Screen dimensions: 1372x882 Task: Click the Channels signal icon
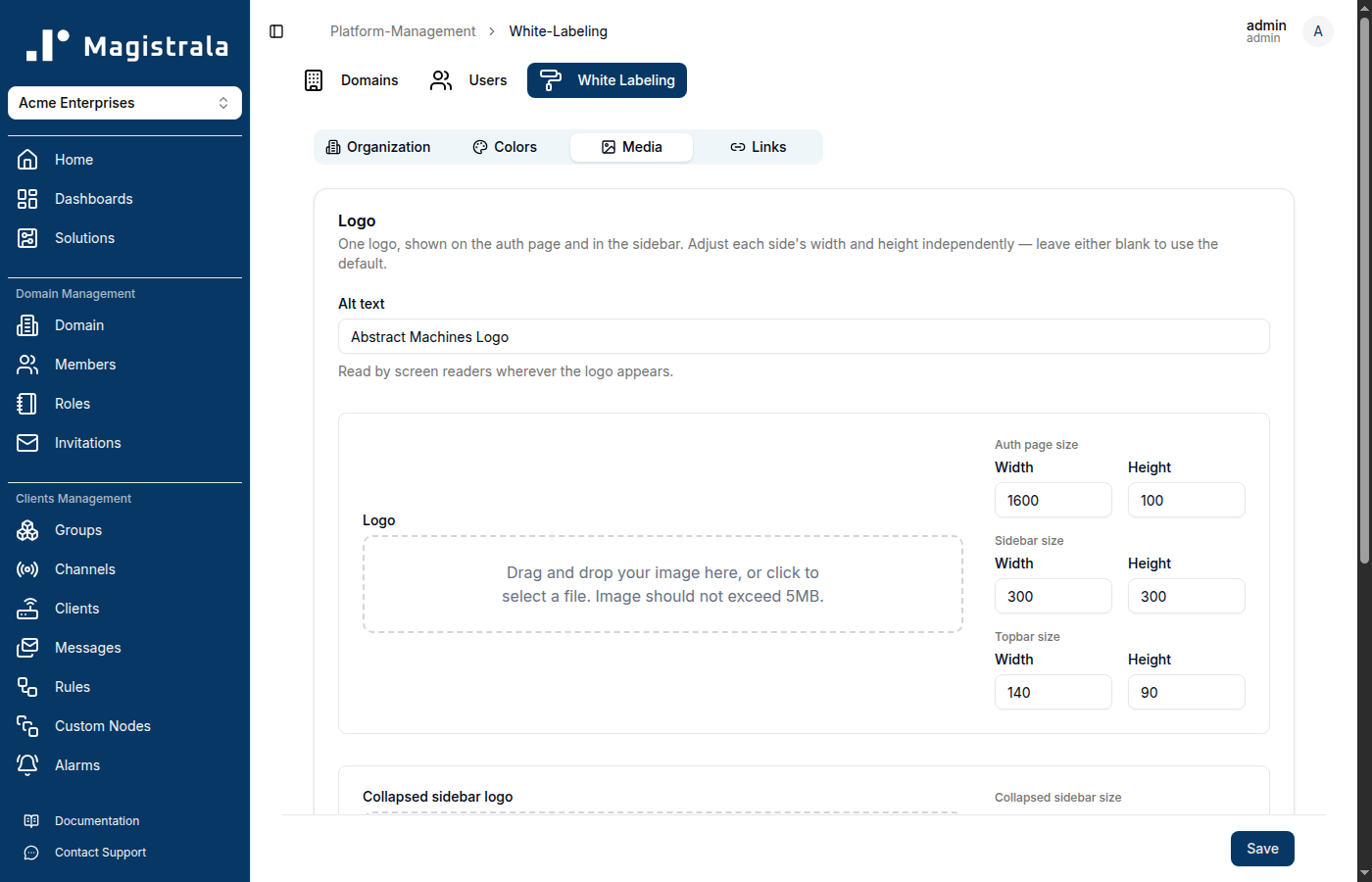click(x=27, y=569)
